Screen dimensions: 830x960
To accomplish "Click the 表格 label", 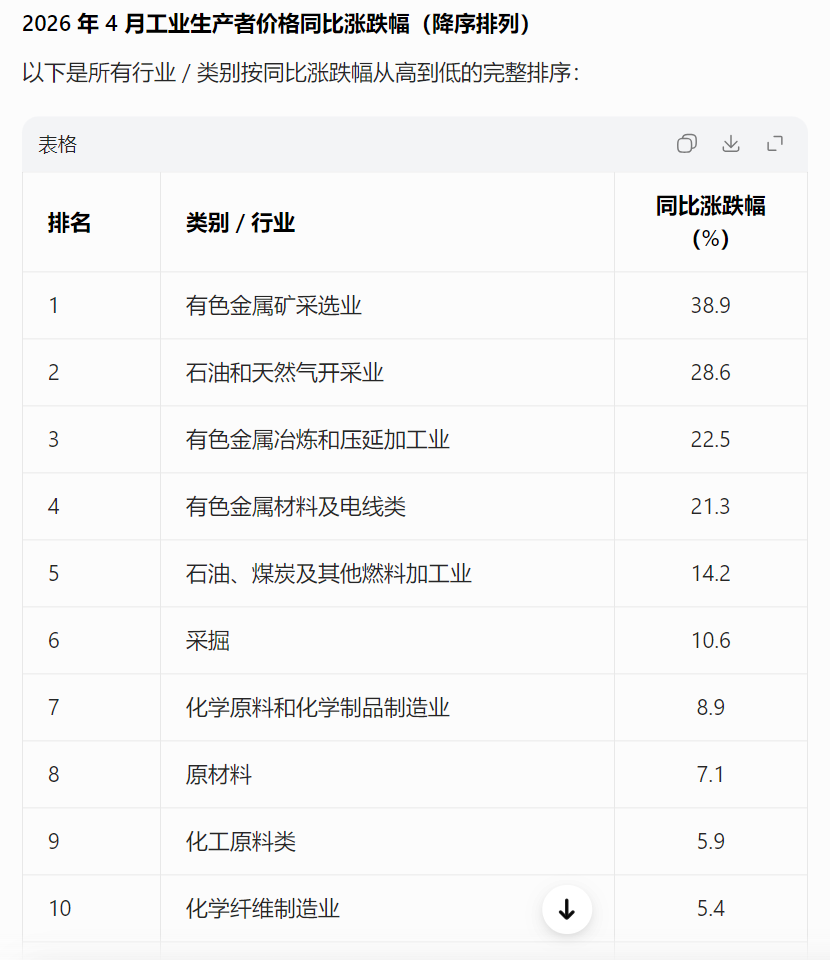I will pyautogui.click(x=58, y=144).
